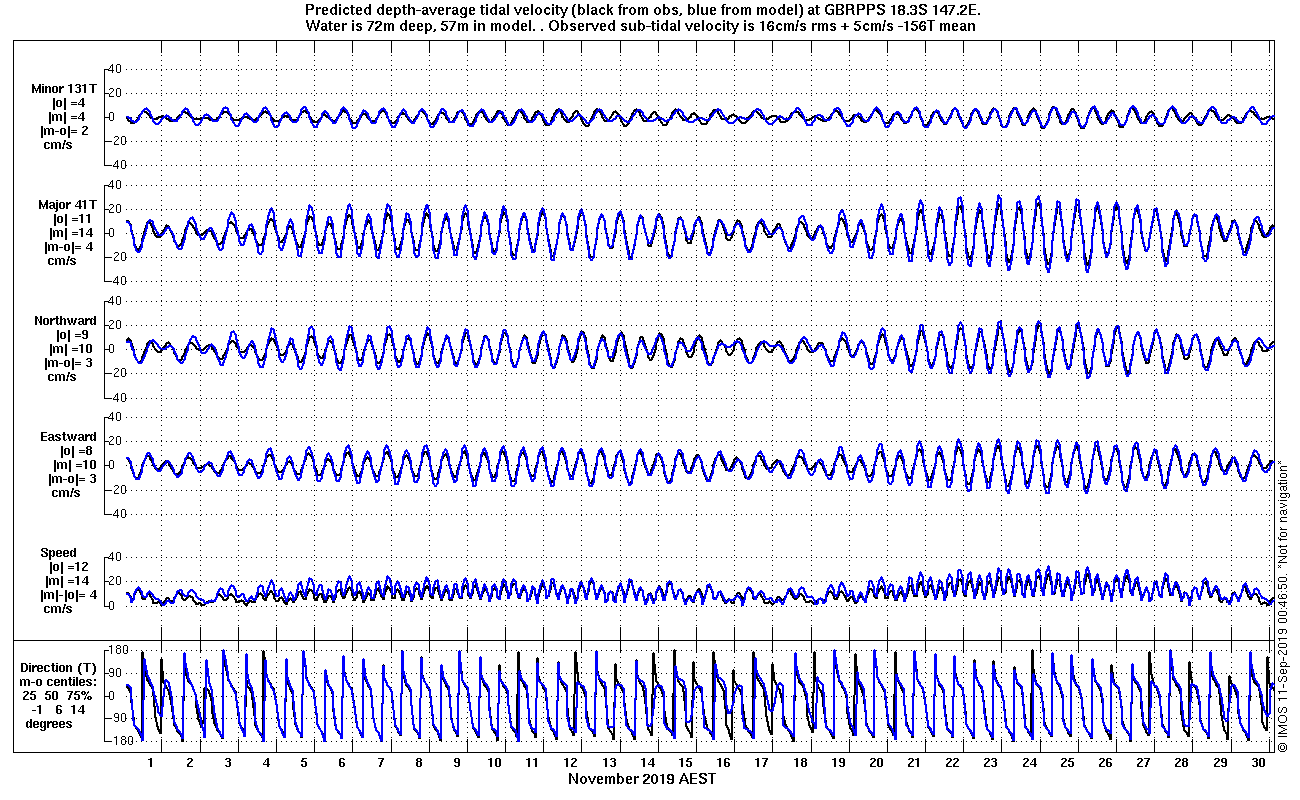Click the '25 50 75%' centile header
This screenshot has width=1300, height=800.
59,695
